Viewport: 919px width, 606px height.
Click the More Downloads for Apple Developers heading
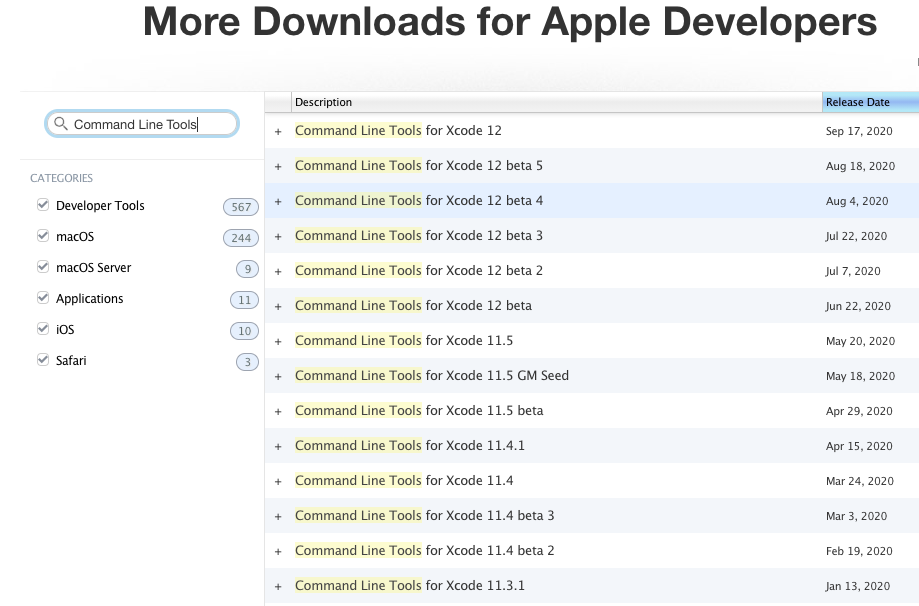coord(510,22)
